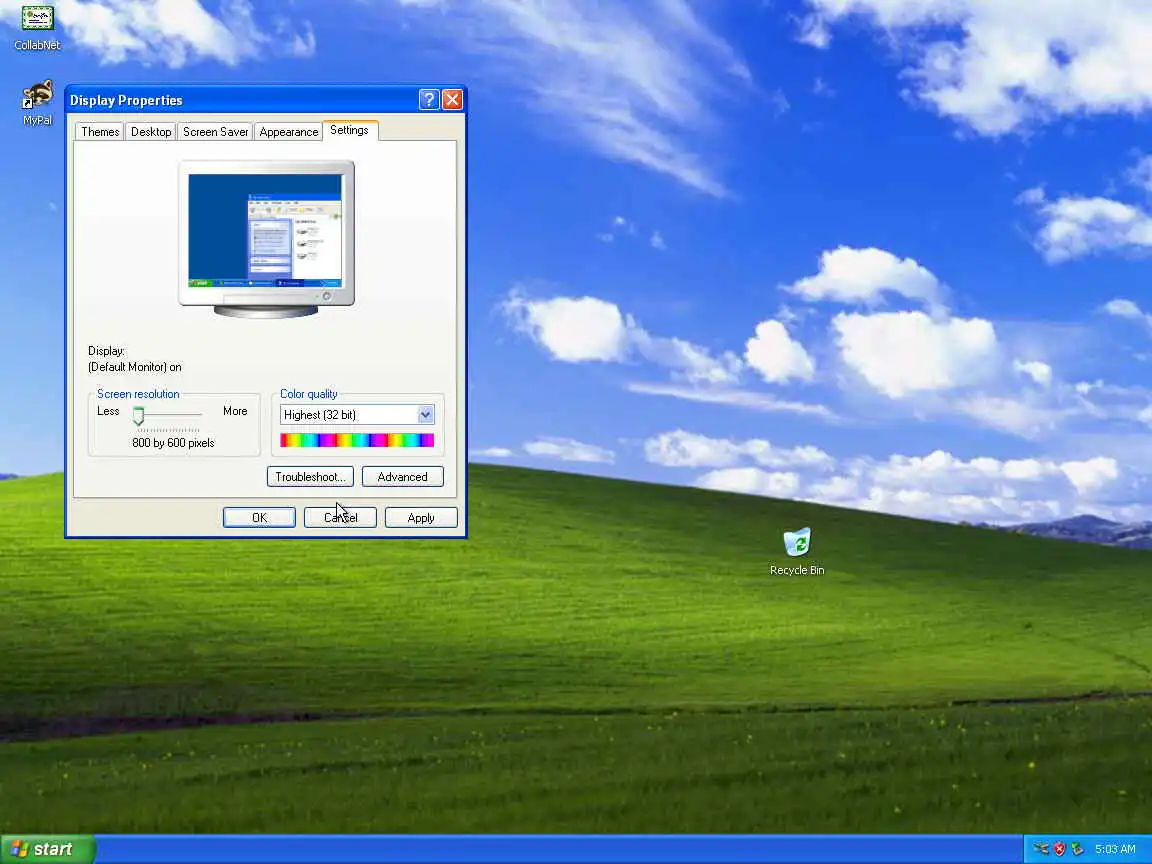Open the Color quality dropdown arrow
The image size is (1152, 864).
[425, 415]
